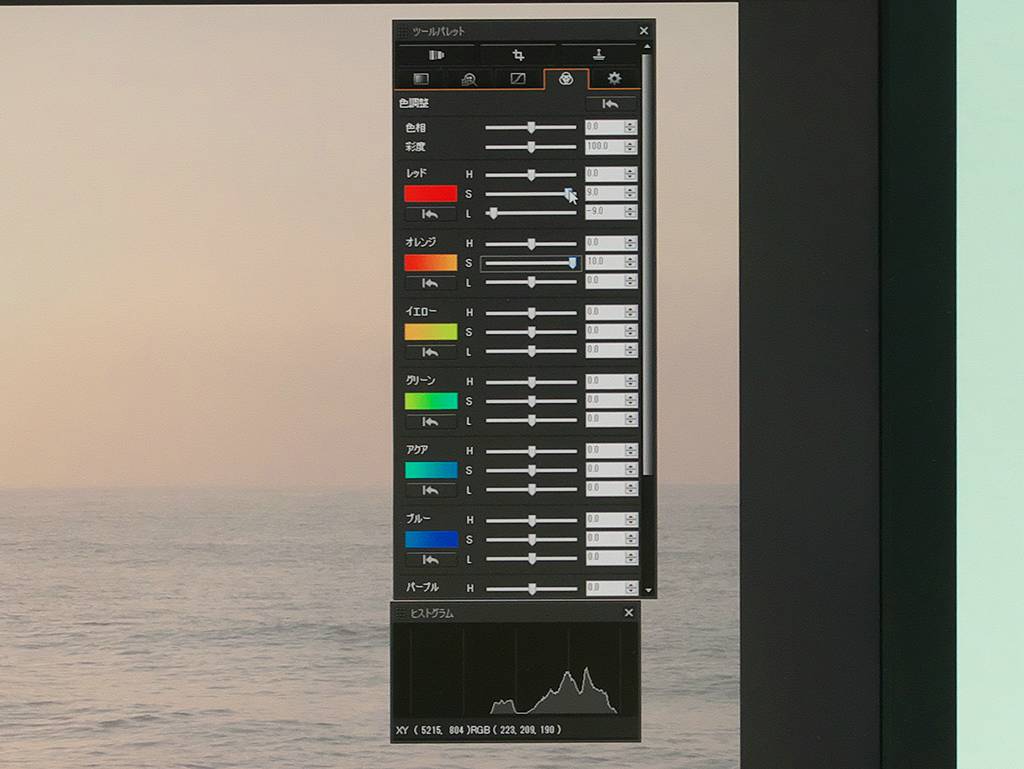Click the グリーン H slider handle
The image size is (1024, 769).
[x=532, y=382]
